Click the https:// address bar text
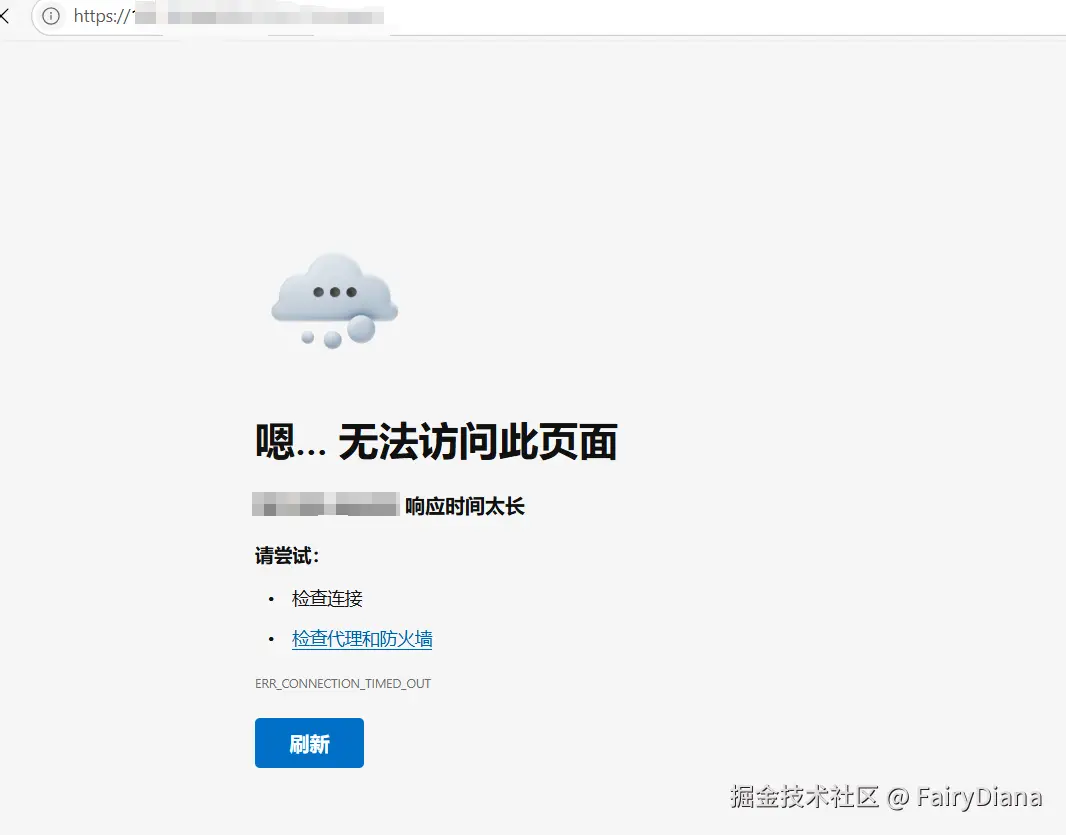 [101, 16]
